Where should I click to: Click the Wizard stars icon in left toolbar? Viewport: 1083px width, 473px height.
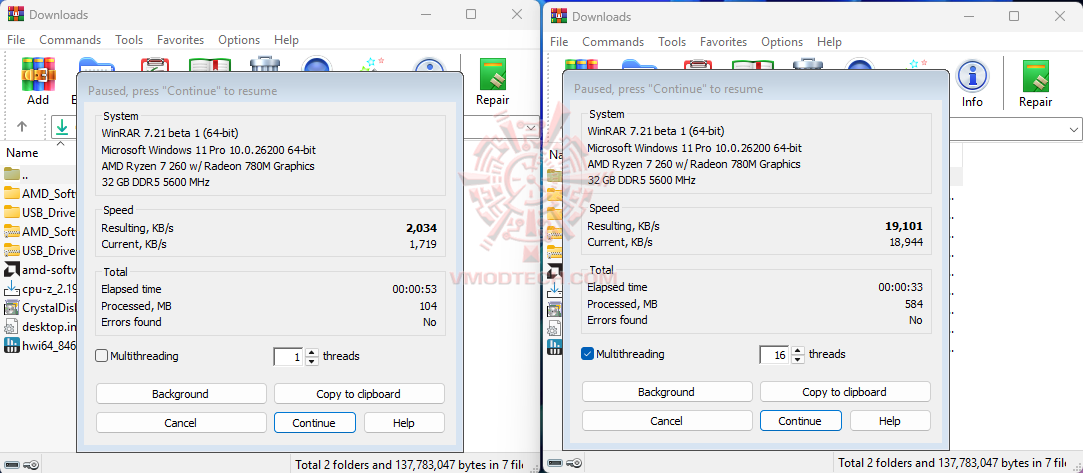click(374, 64)
